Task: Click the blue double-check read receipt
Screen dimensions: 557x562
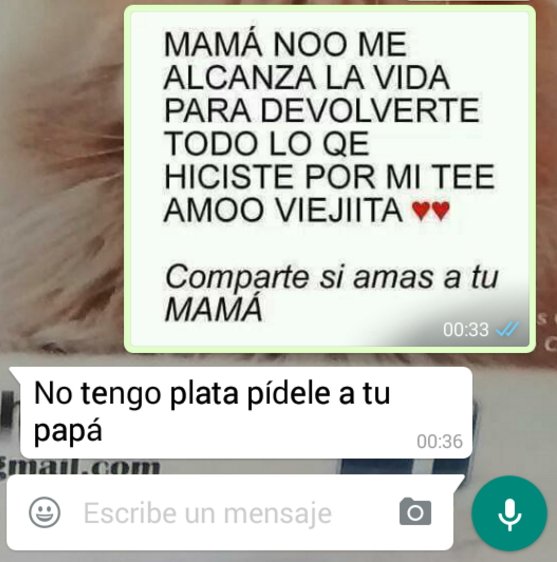Action: 507,329
